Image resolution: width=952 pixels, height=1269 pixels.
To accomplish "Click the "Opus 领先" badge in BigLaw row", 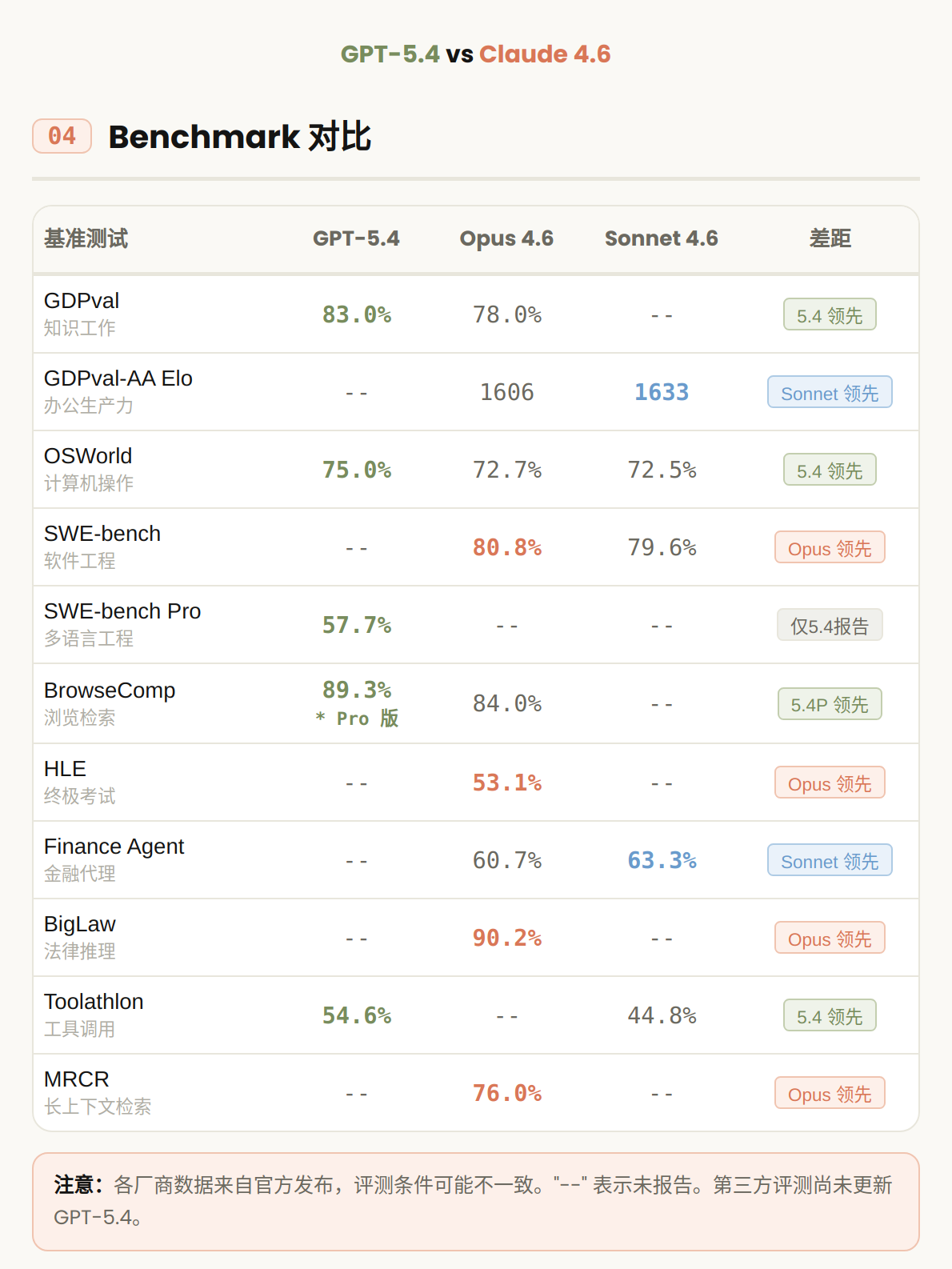I will click(830, 938).
